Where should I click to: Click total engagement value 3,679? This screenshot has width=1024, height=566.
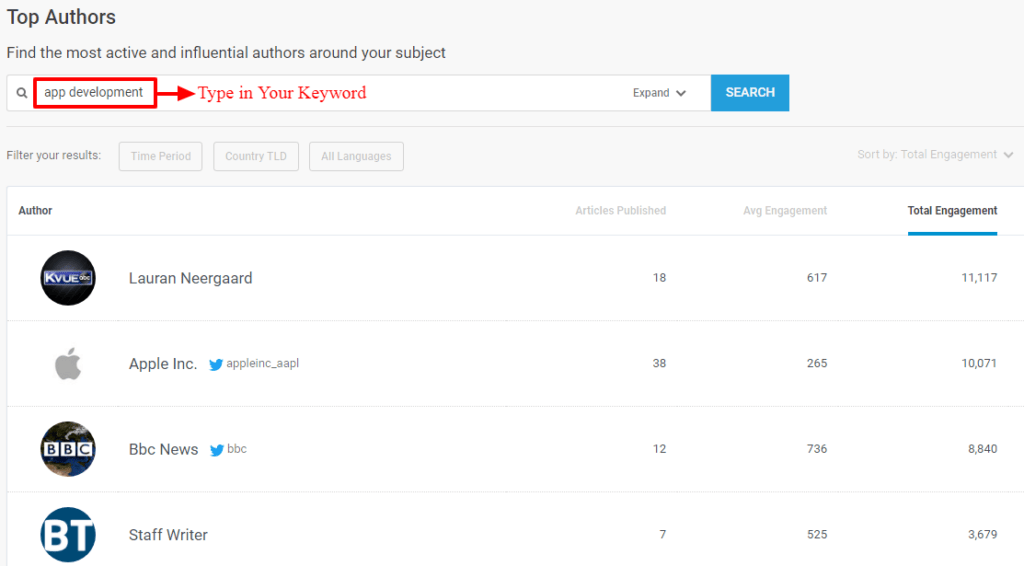(982, 534)
